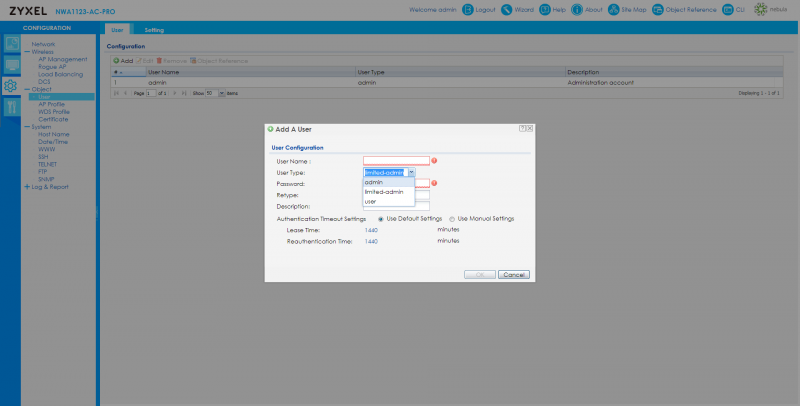Open SNMP in the tree
Image resolution: width=800 pixels, height=406 pixels.
click(x=46, y=180)
